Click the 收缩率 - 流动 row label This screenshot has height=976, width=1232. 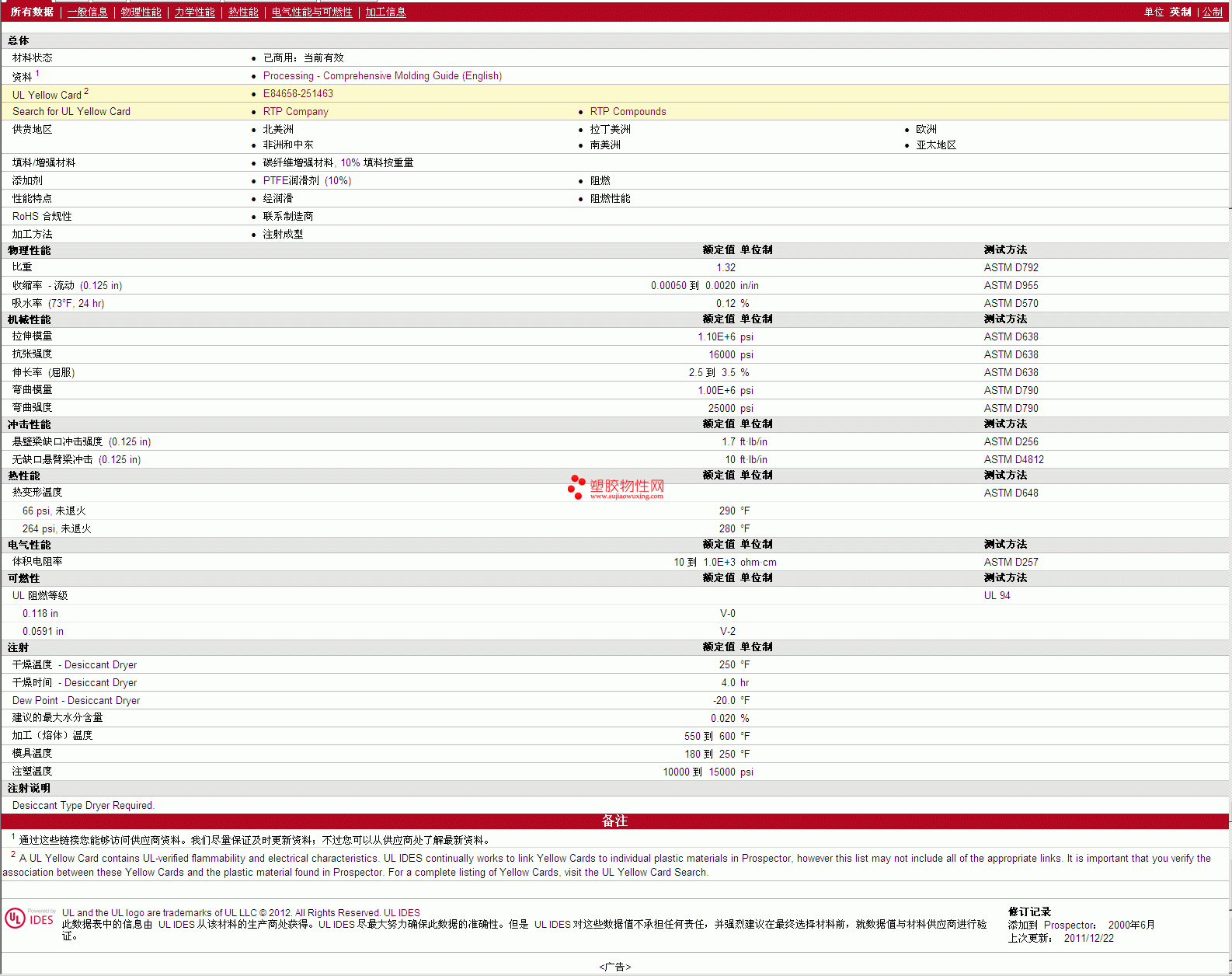[x=67, y=285]
